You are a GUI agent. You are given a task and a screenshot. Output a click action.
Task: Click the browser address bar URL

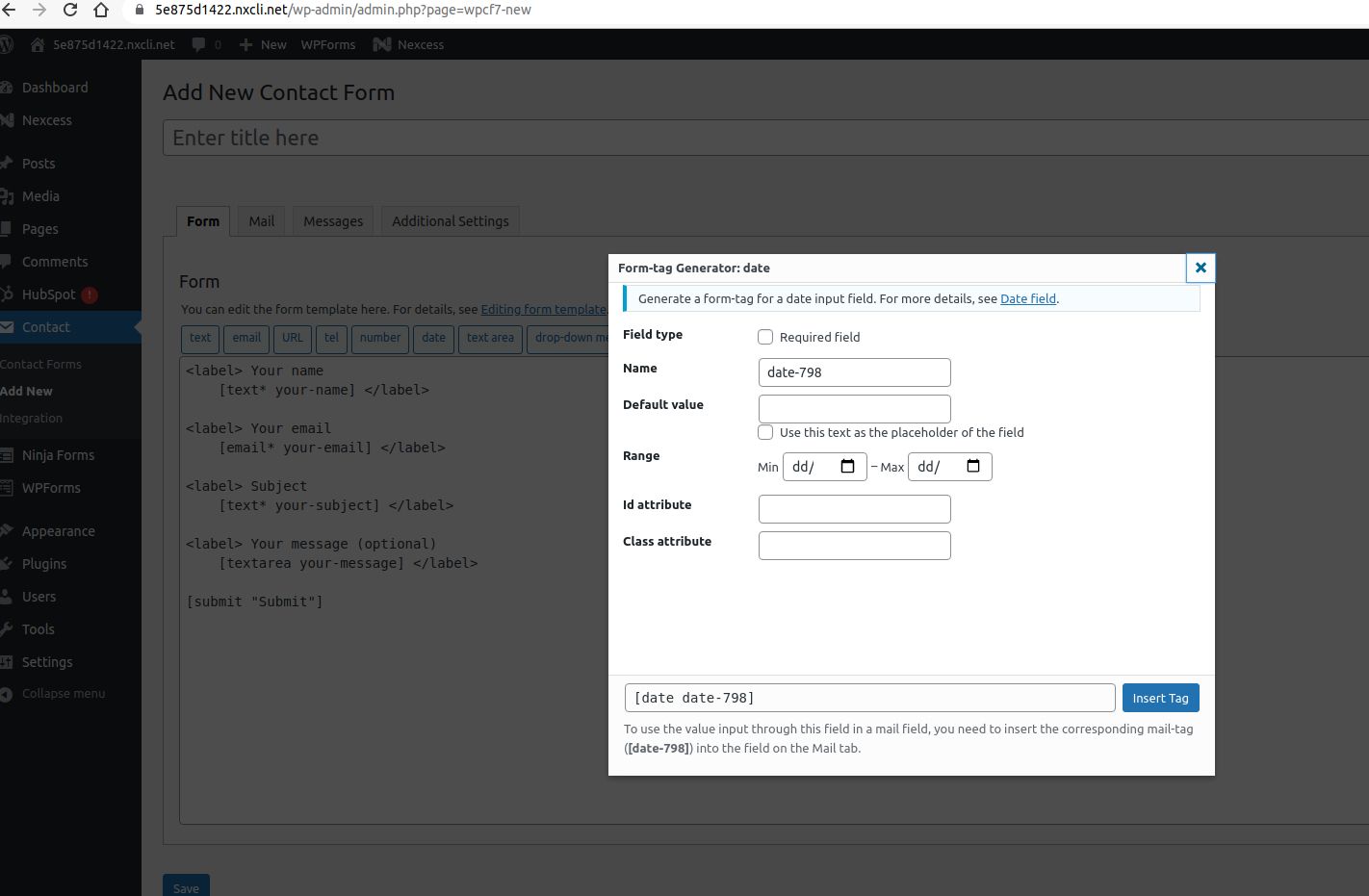[343, 10]
